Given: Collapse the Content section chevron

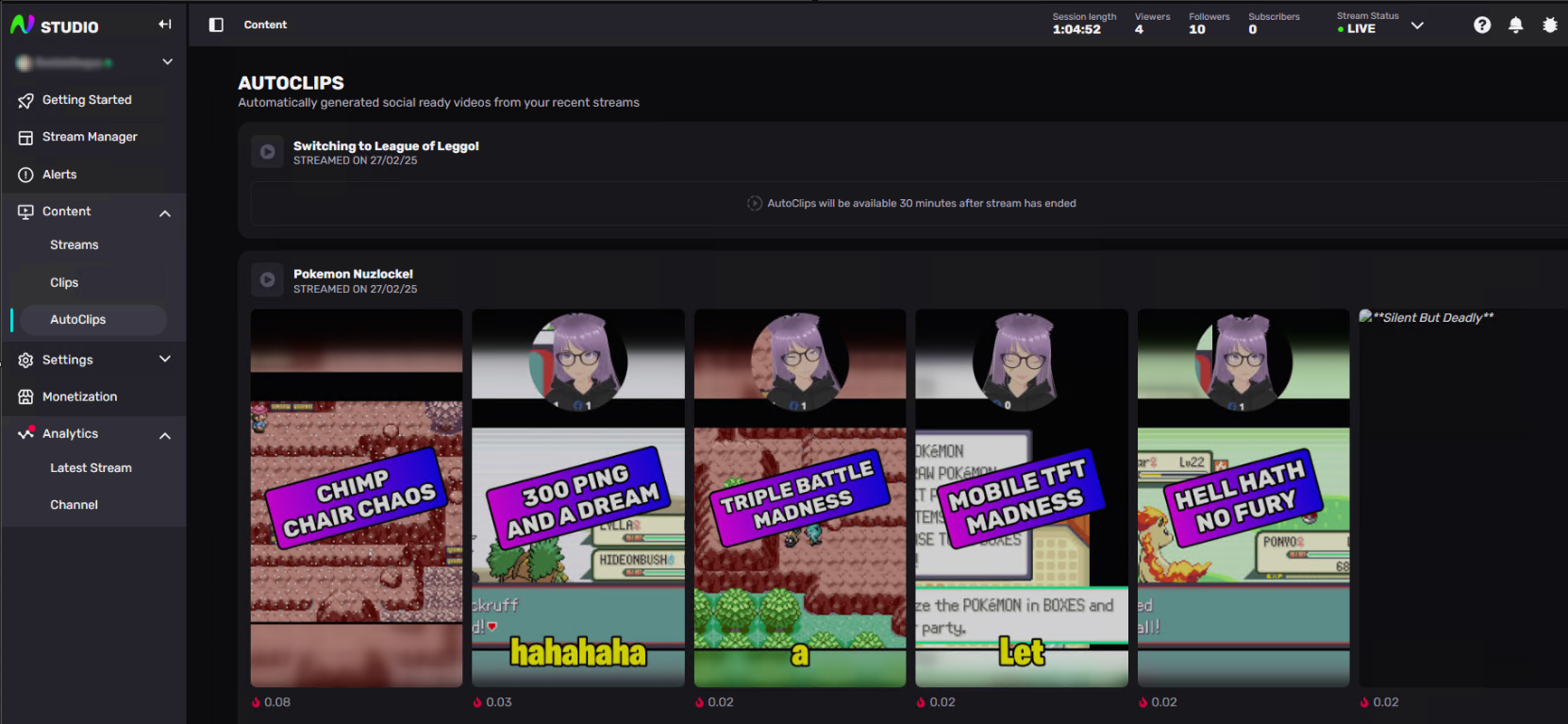Looking at the screenshot, I should click(165, 213).
